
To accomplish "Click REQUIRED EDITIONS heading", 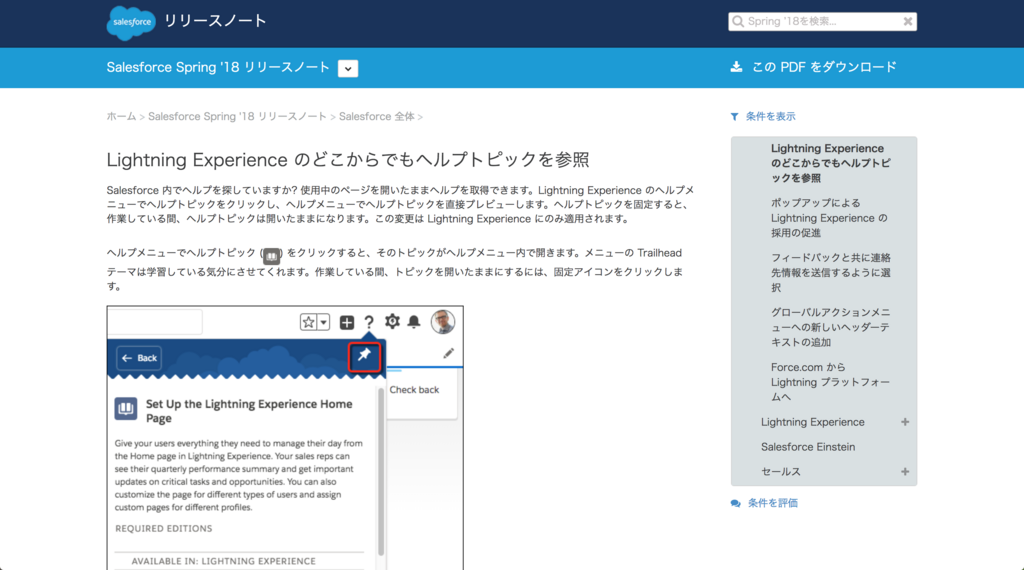I will [163, 528].
